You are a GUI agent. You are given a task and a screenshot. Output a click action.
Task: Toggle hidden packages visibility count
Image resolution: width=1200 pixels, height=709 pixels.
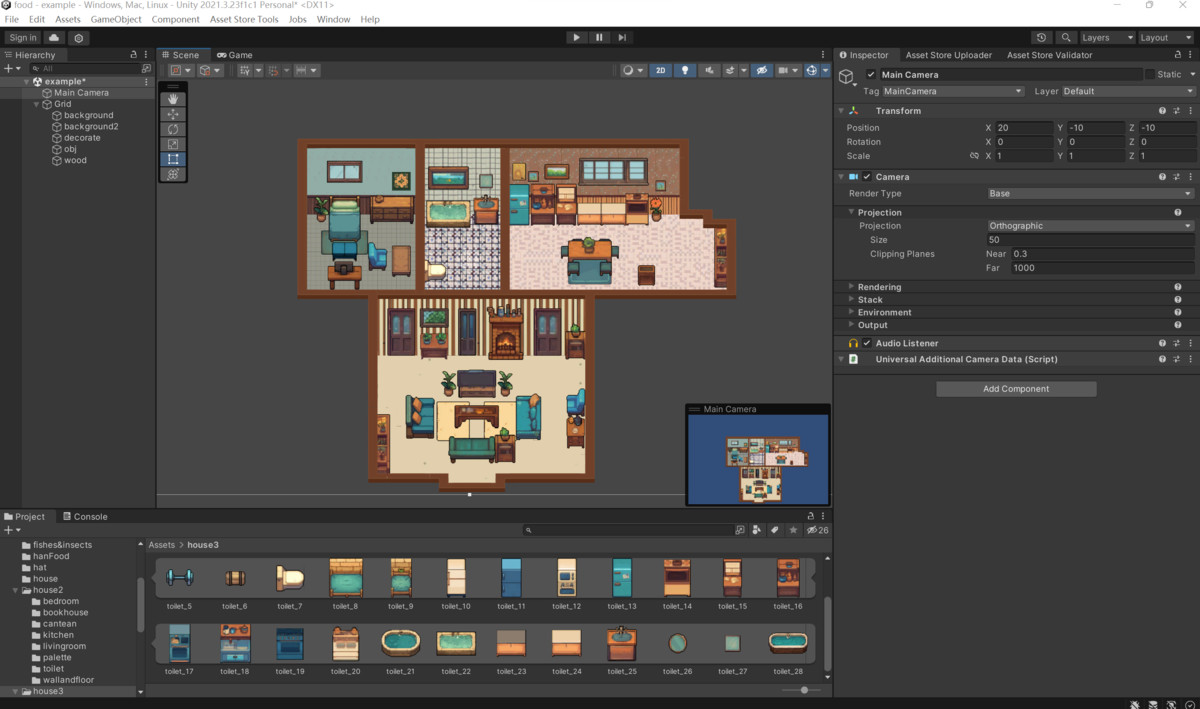point(818,530)
